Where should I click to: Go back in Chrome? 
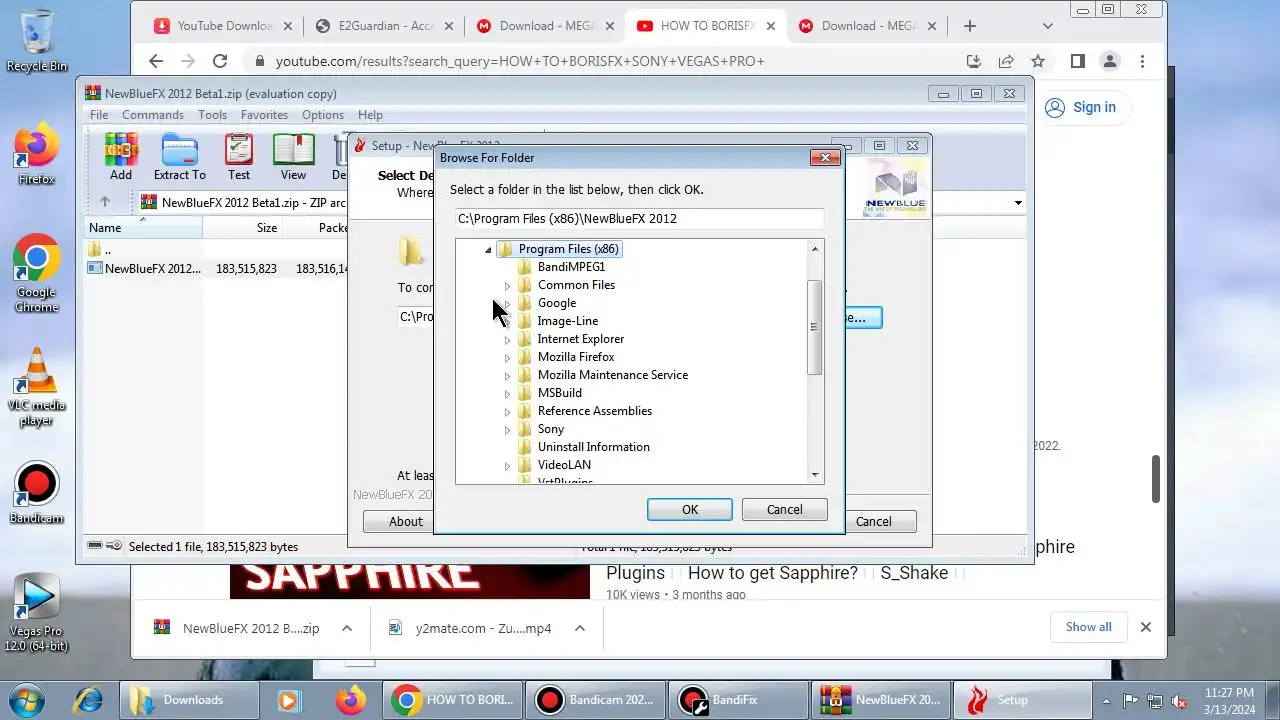[156, 61]
